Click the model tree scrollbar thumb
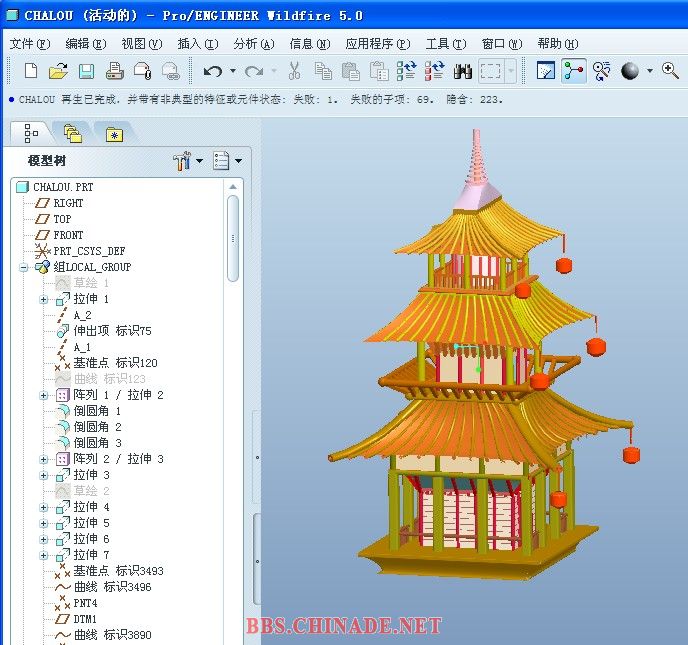 tap(233, 238)
